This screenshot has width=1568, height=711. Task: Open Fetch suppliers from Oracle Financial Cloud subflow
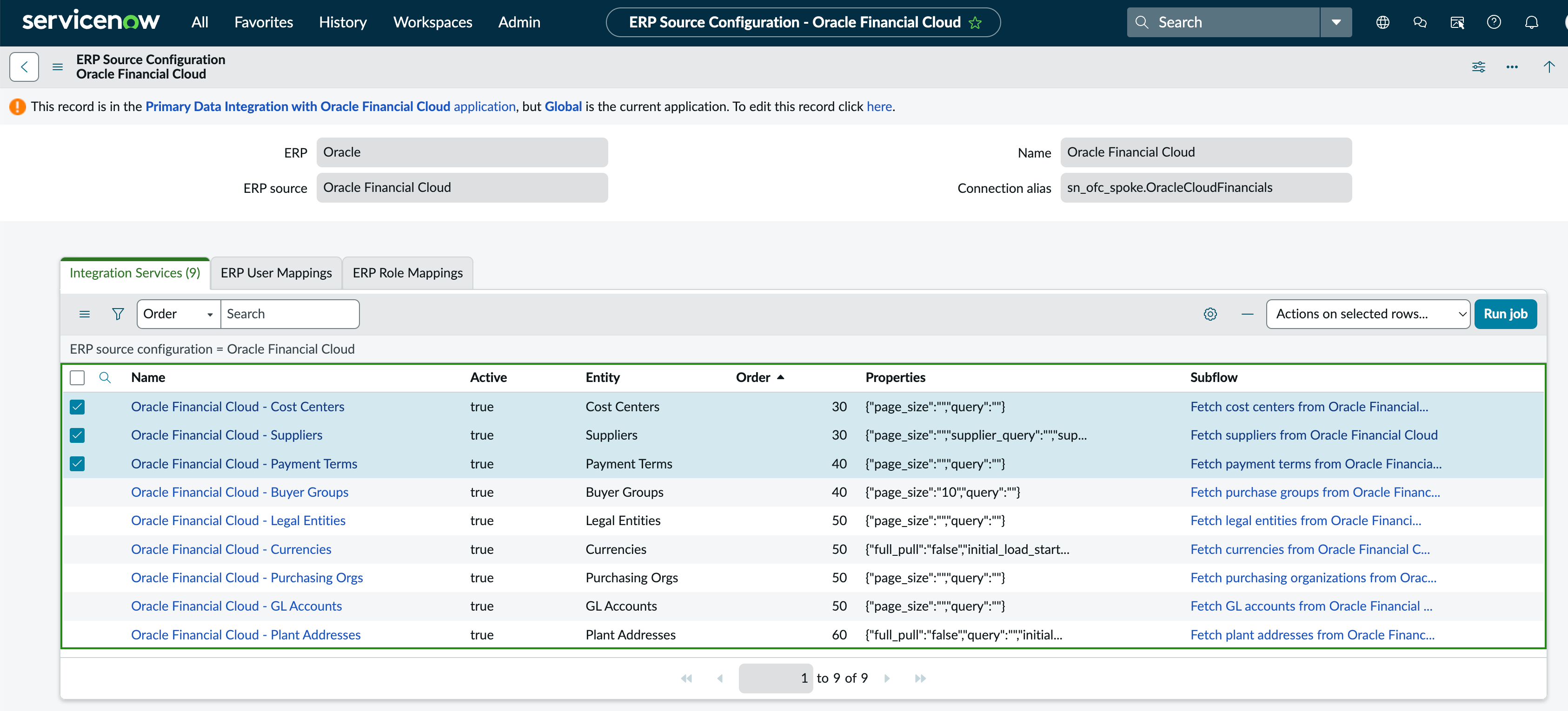[1314, 435]
